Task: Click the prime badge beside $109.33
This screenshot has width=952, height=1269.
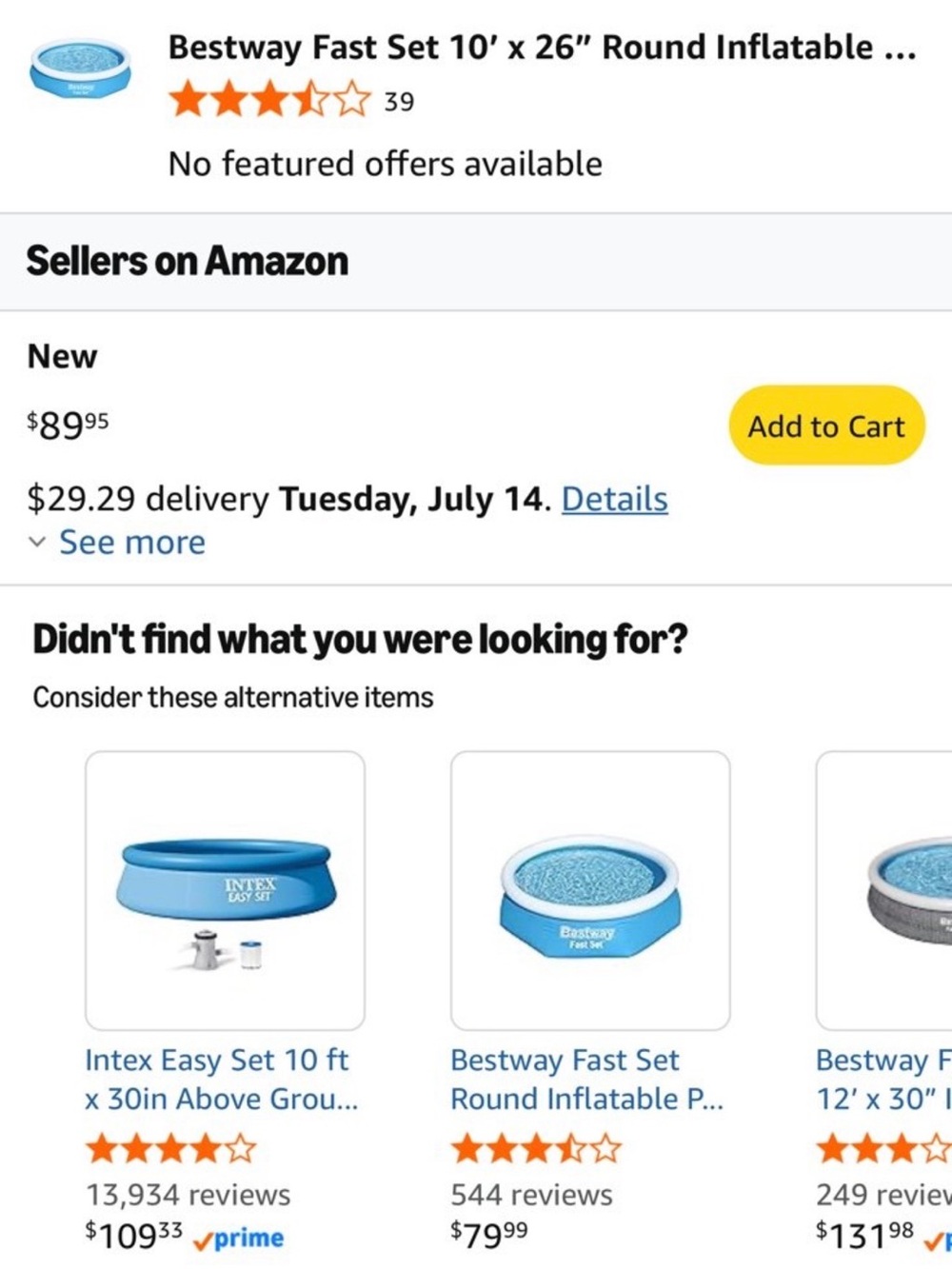Action: click(x=239, y=1239)
